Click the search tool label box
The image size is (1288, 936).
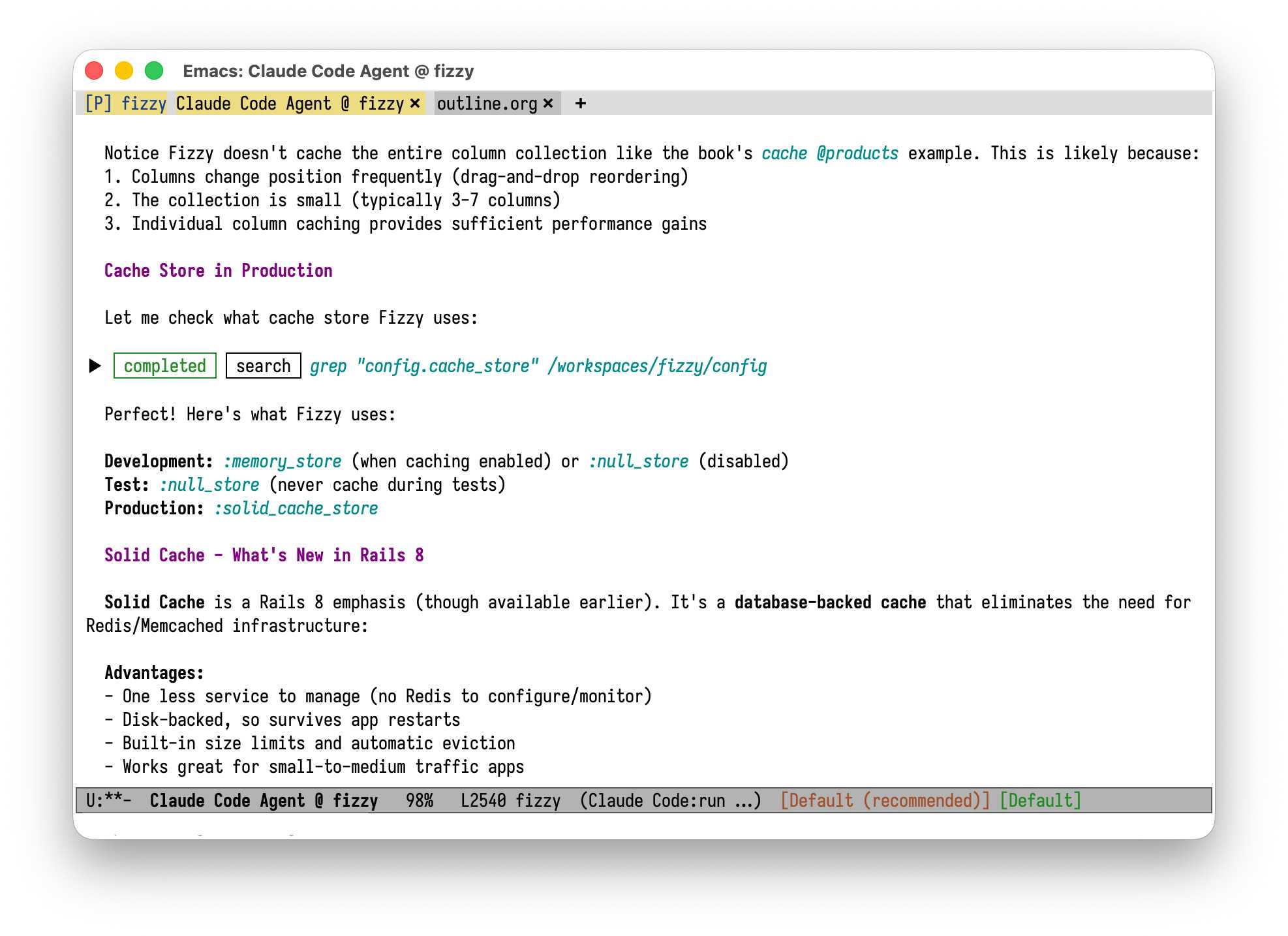tap(262, 366)
